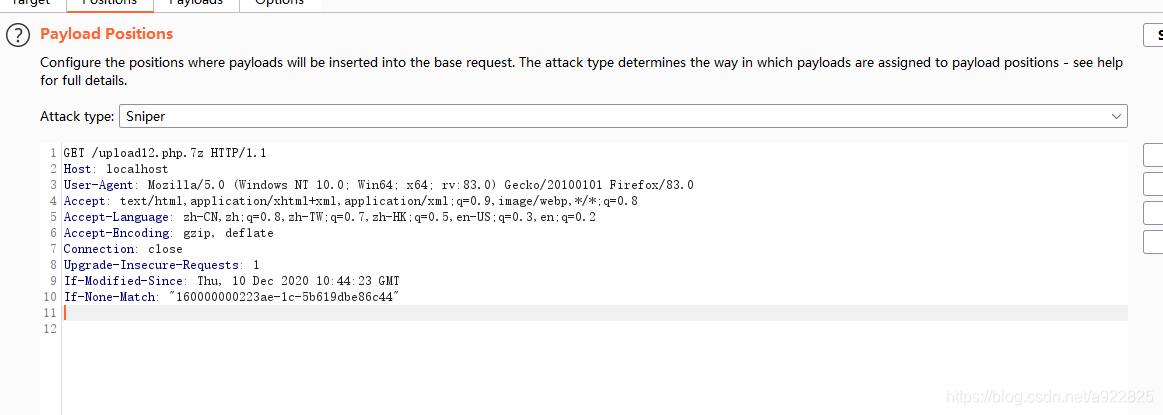Click the If-Modified-Since header date
1163x415 pixels.
[298, 281]
